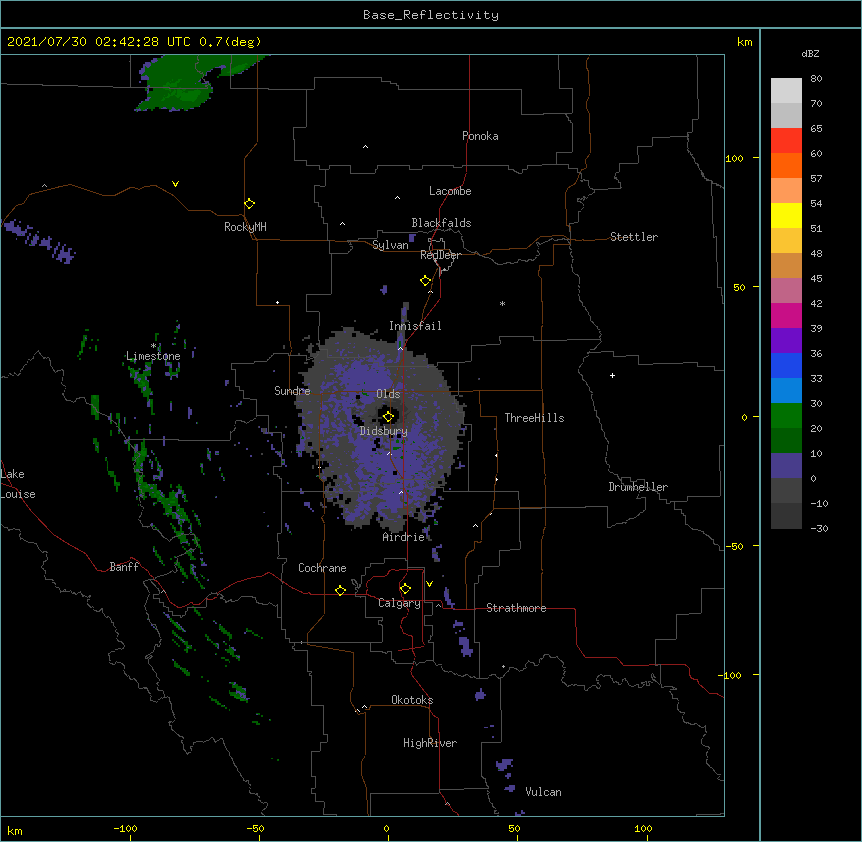This screenshot has height=842, width=862.
Task: Click the radar site diamond between Olds and Didsbury
Action: tap(388, 416)
